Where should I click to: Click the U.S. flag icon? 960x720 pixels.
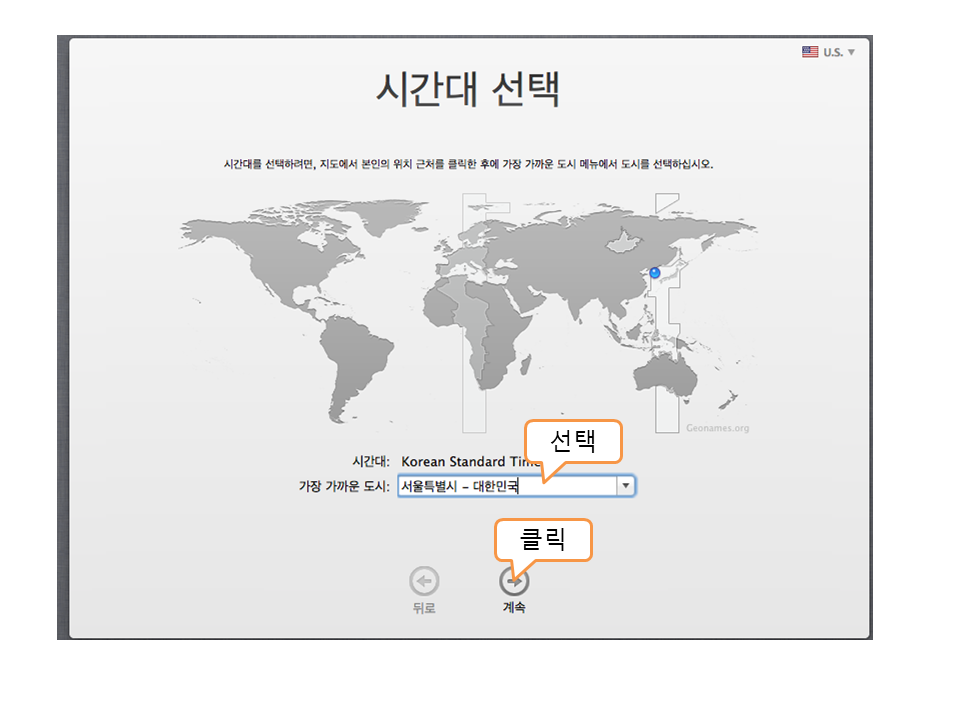coord(810,52)
